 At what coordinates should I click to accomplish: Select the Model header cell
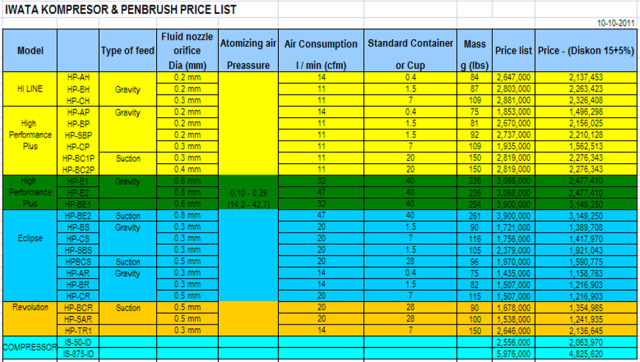coord(30,51)
